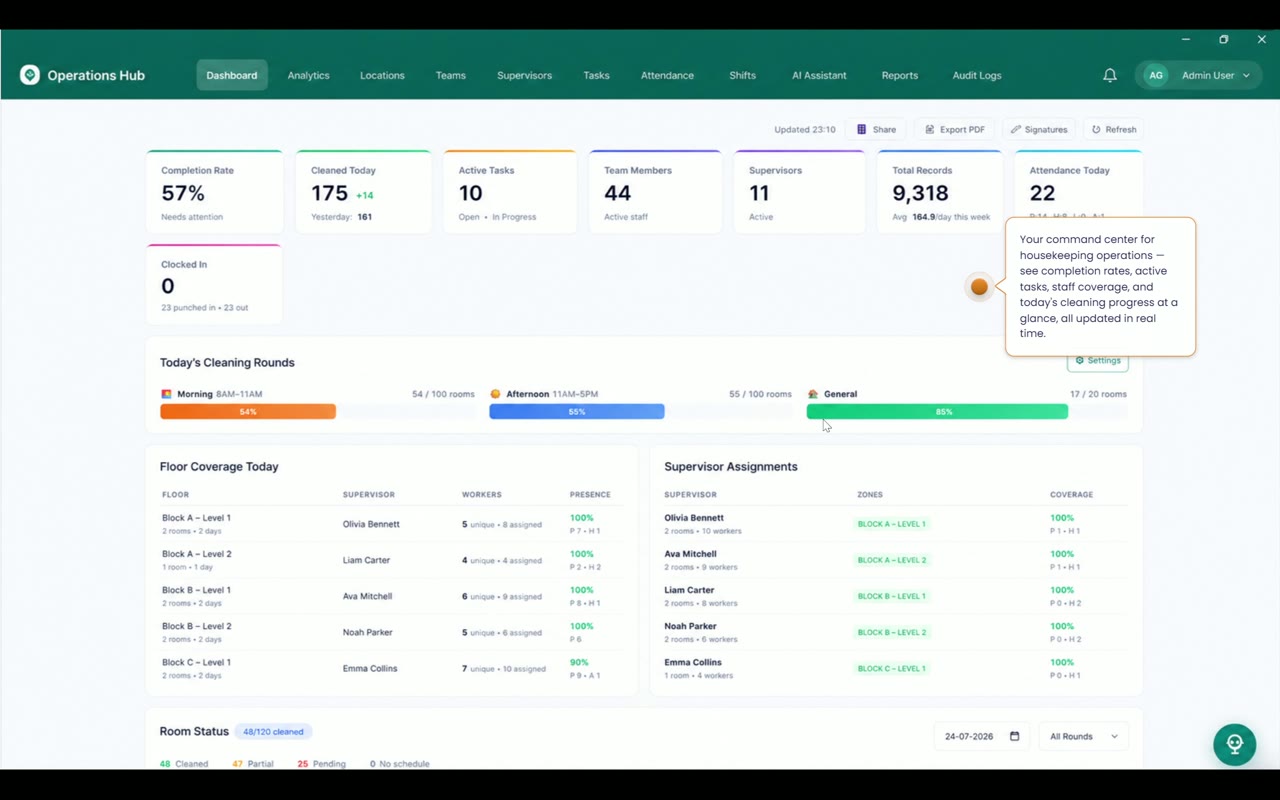Open the Completion Rate card
Viewport: 1280px width, 800px height.
click(214, 192)
